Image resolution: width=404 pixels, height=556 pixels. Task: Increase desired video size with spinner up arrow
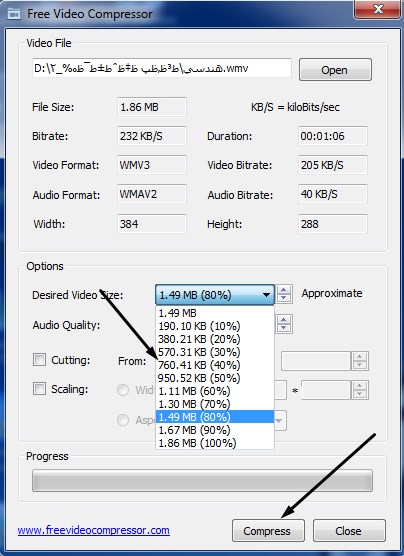283,290
